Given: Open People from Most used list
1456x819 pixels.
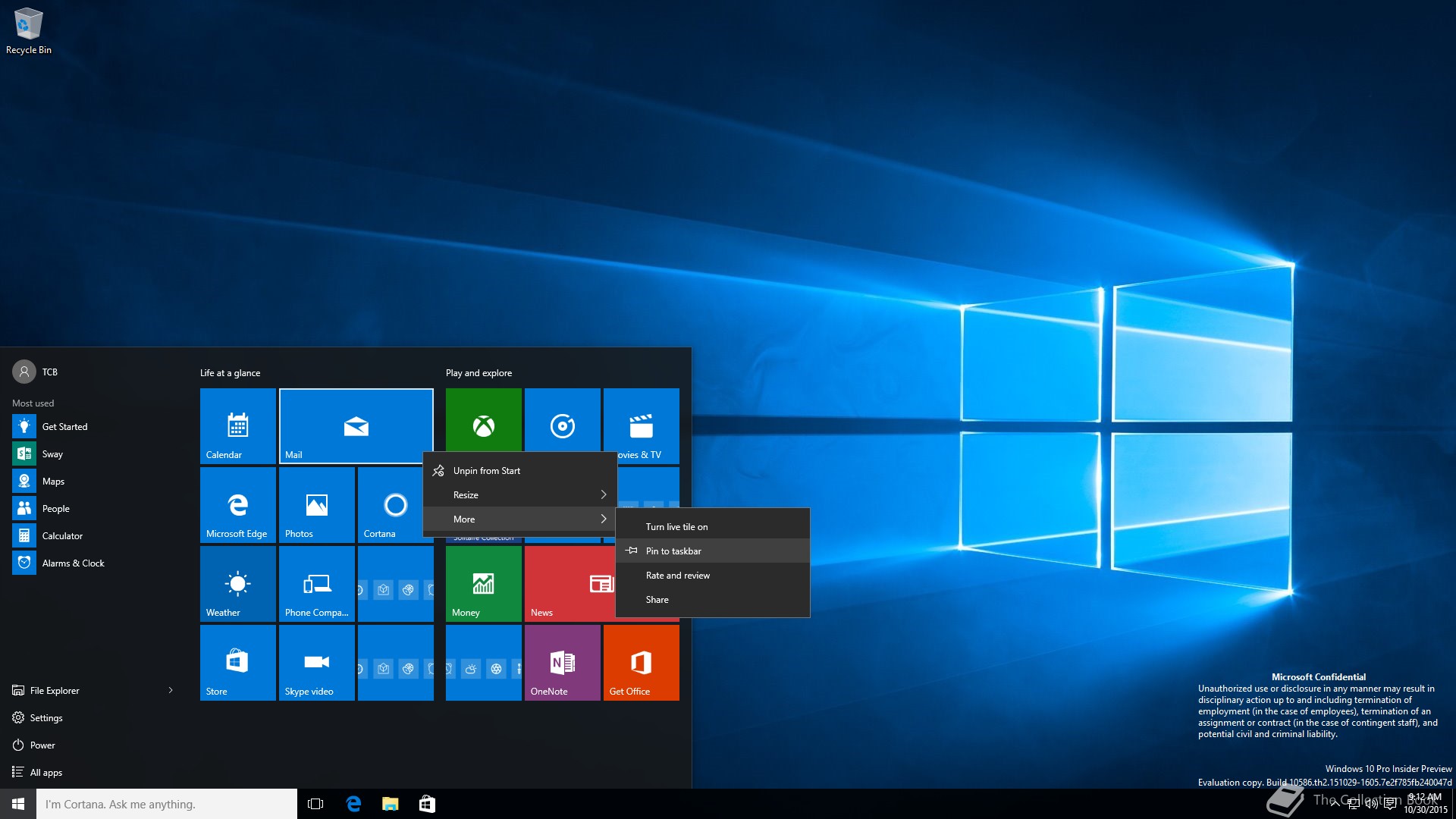Looking at the screenshot, I should click(94, 509).
